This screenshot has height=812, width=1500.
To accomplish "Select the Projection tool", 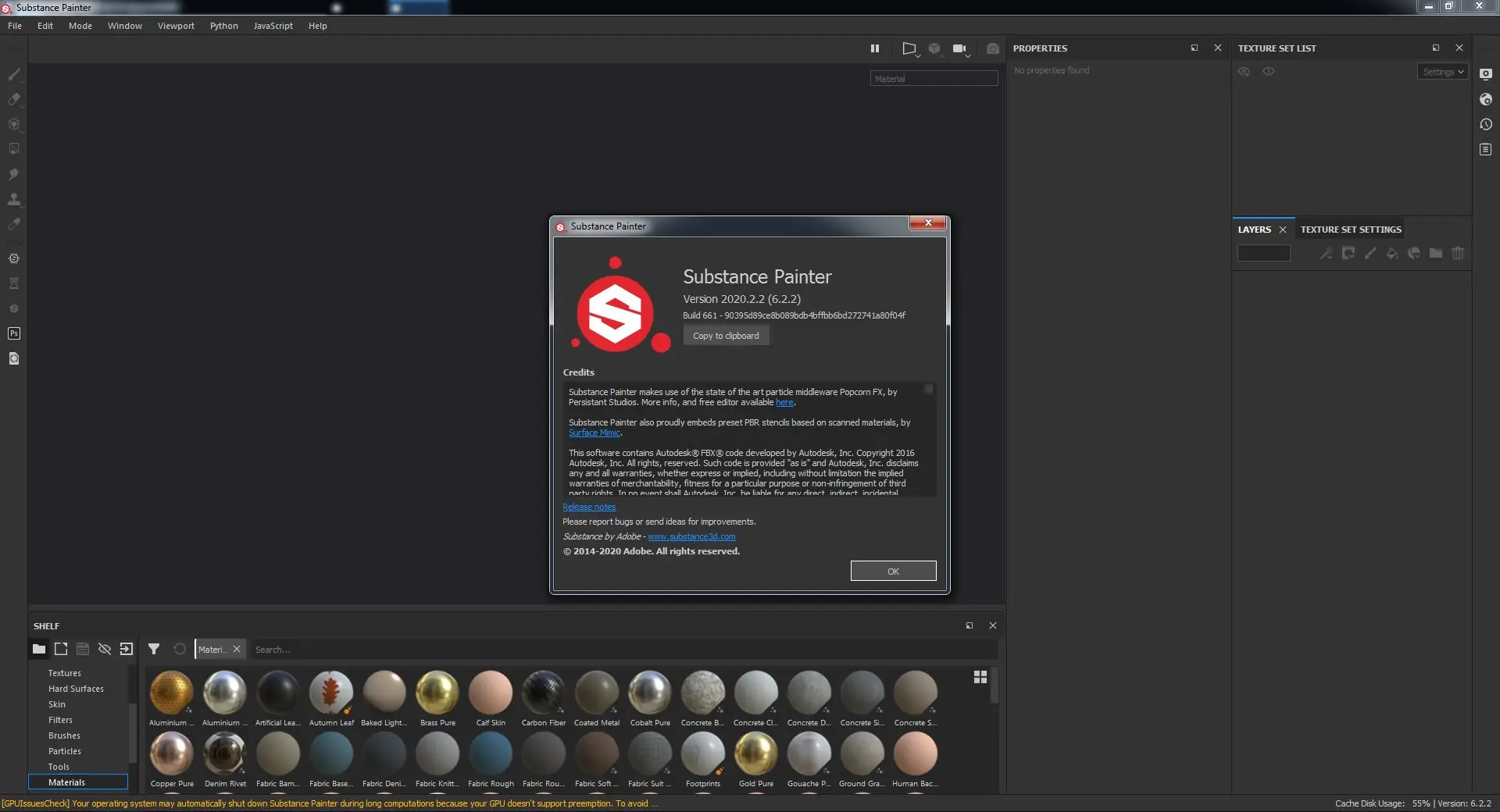I will 14,123.
